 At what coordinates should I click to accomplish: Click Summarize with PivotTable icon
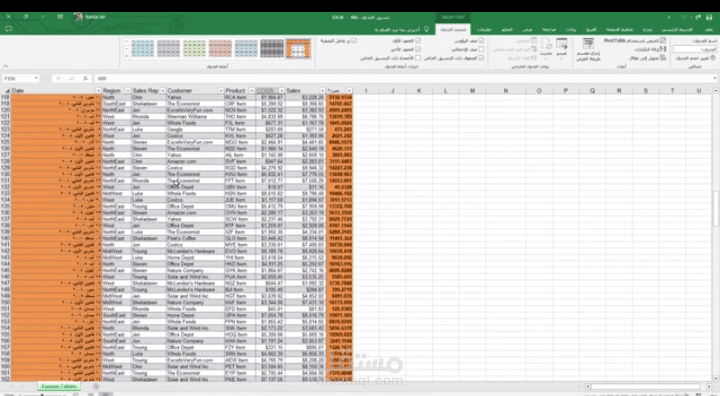(663, 41)
